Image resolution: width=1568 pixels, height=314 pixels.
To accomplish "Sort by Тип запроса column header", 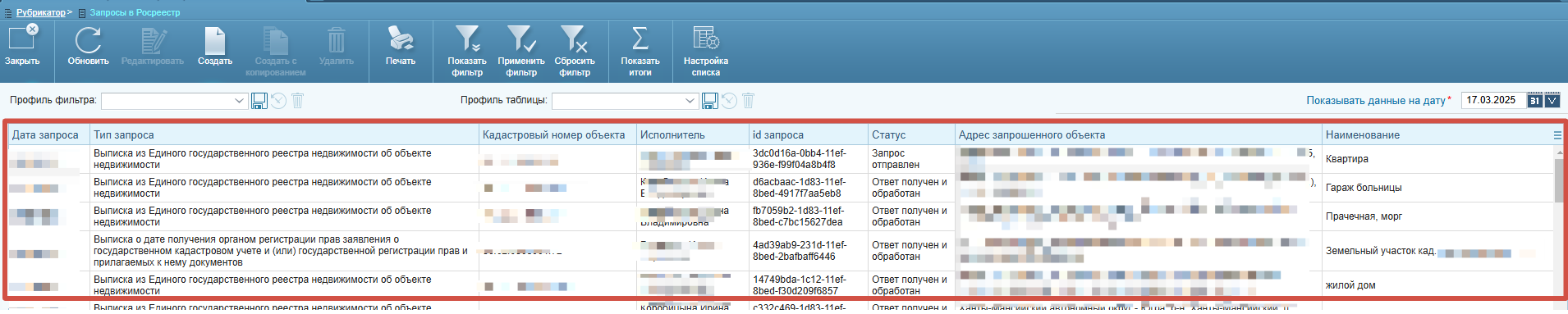I will 284,134.
